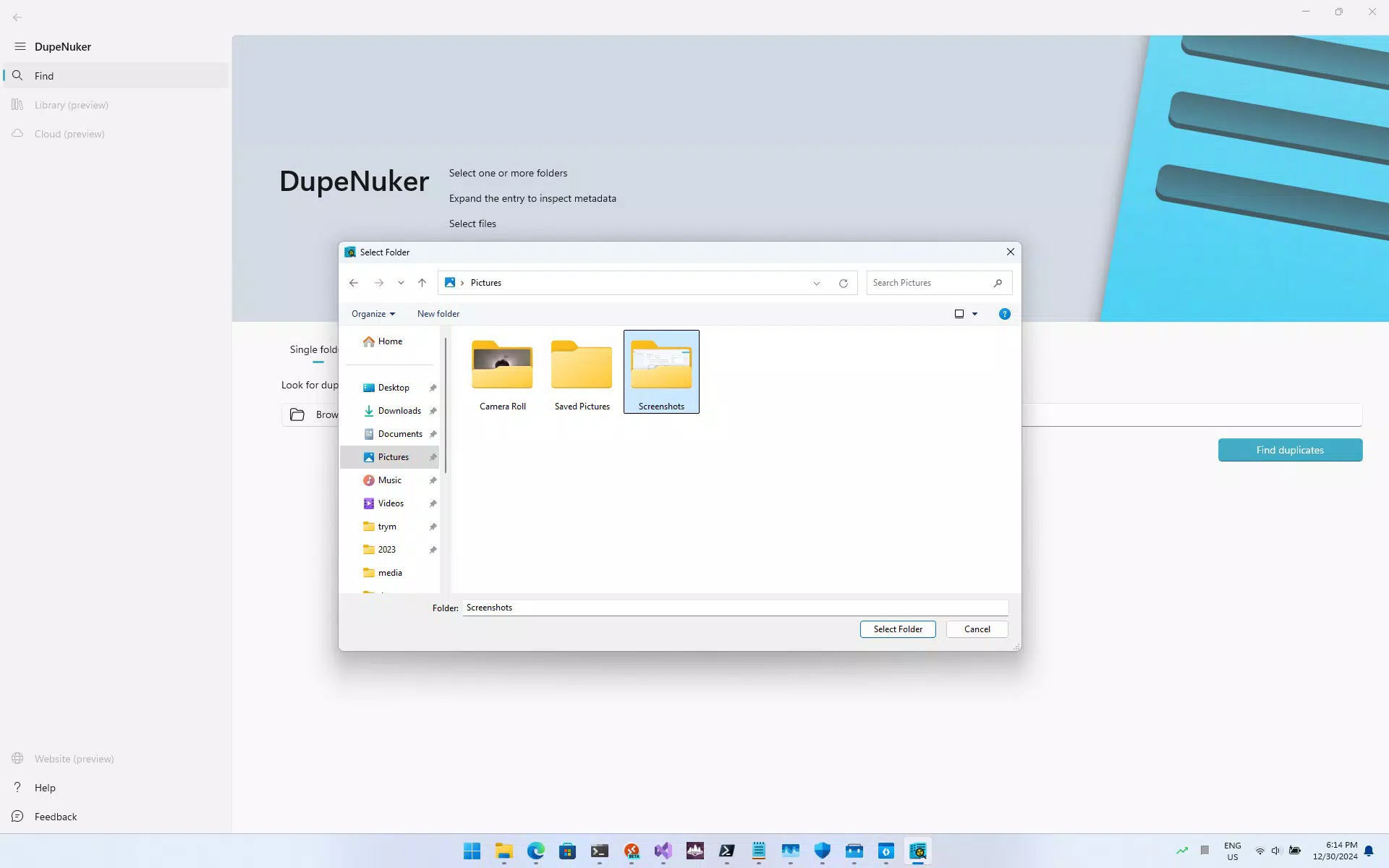The width and height of the screenshot is (1389, 868).
Task: Click Pictures in the address bar breadcrumb
Action: pos(486,283)
